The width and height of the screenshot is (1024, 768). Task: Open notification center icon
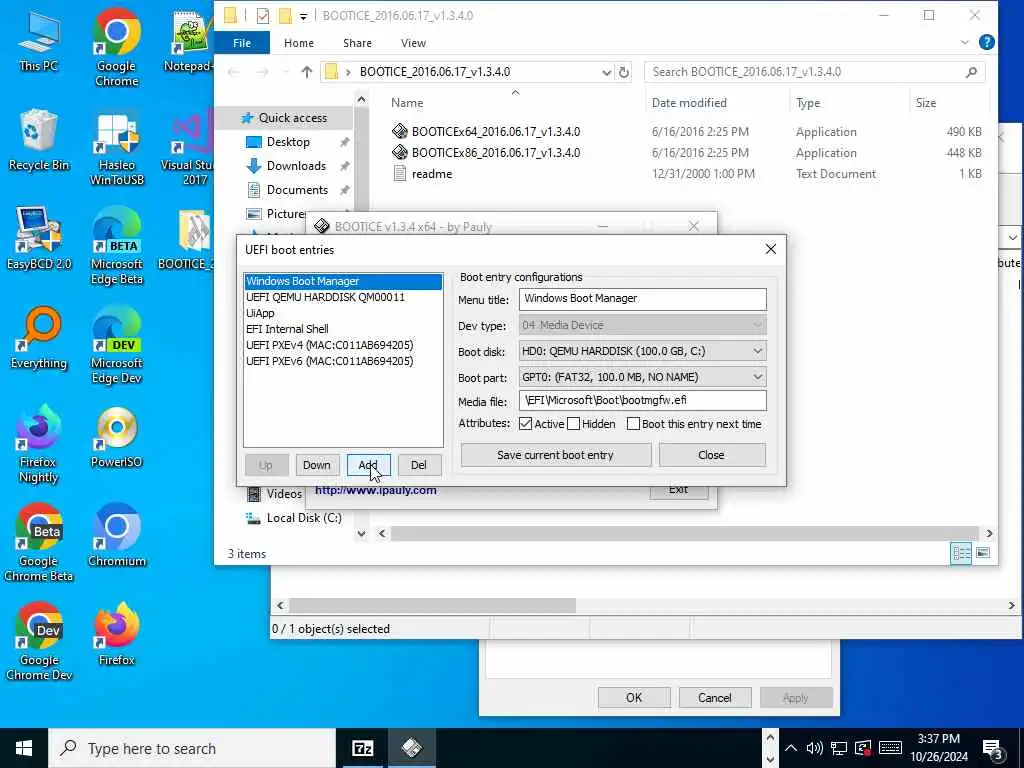pyautogui.click(x=993, y=748)
